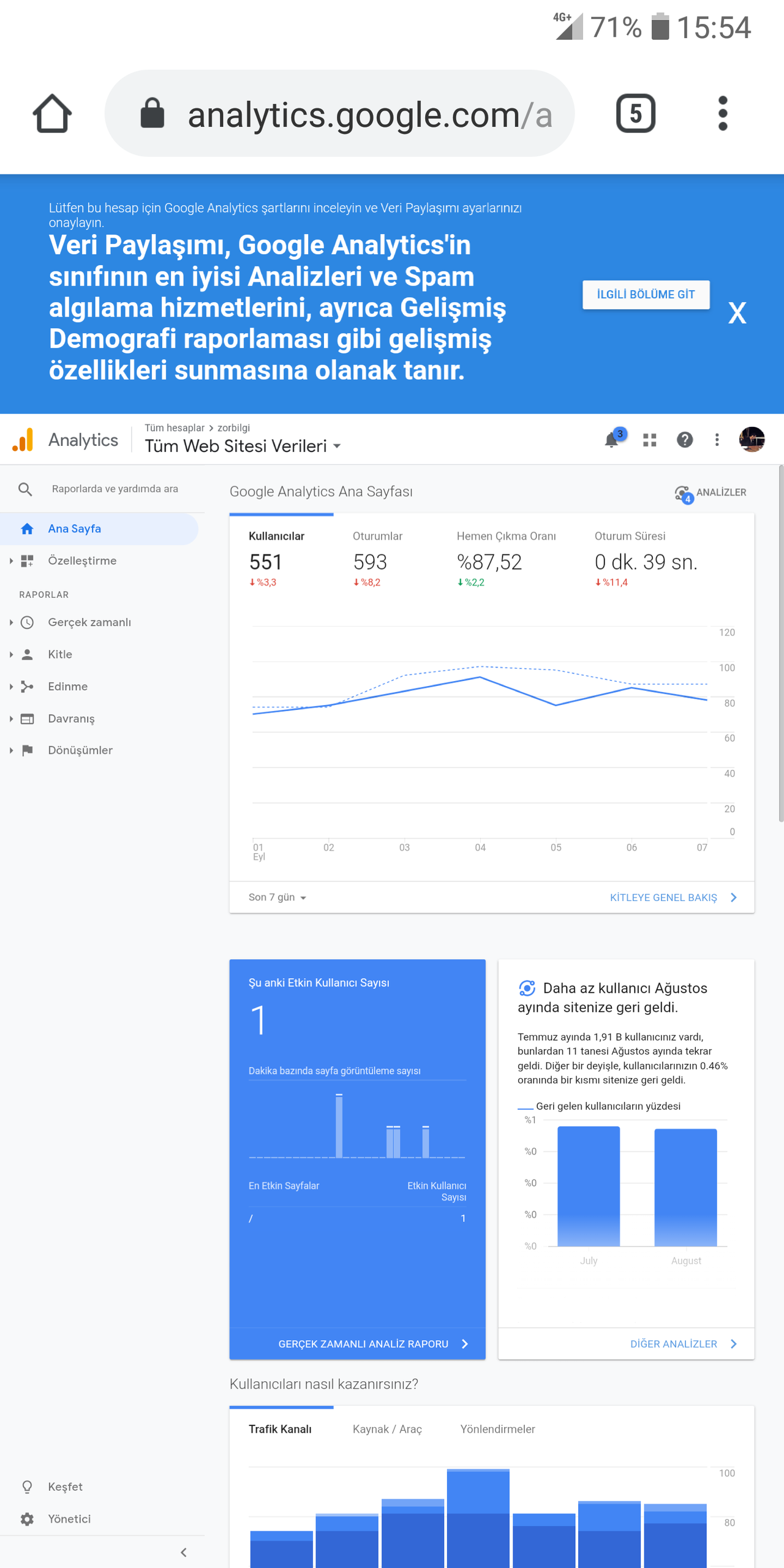
Task: Select the Hemen Çıkma Oranı metric tab
Action: (507, 558)
